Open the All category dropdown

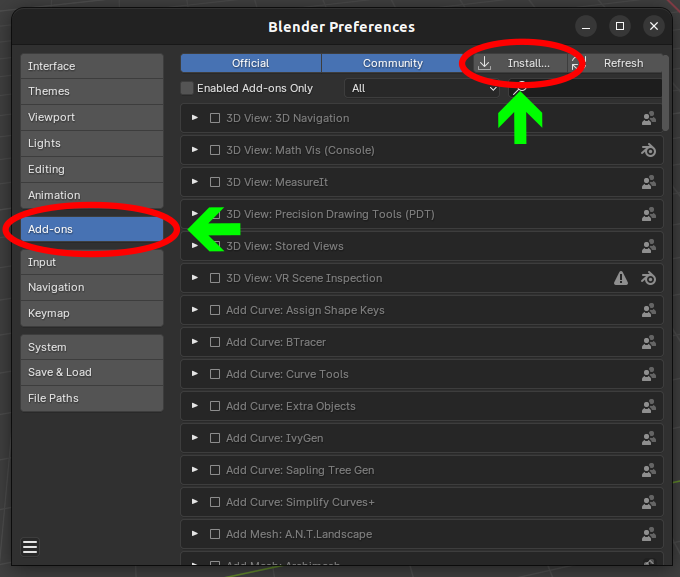pos(422,88)
